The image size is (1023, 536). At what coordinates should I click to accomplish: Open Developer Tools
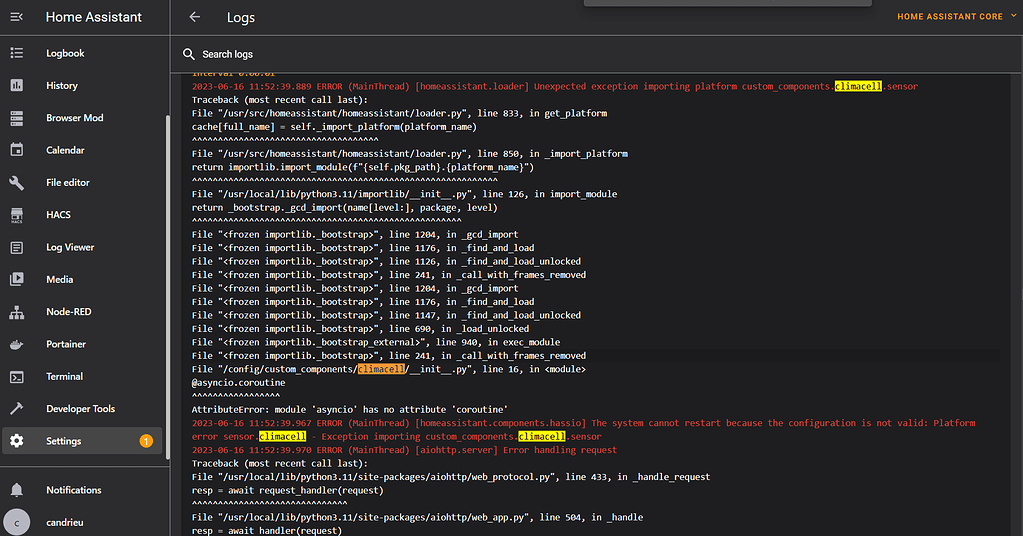click(80, 409)
